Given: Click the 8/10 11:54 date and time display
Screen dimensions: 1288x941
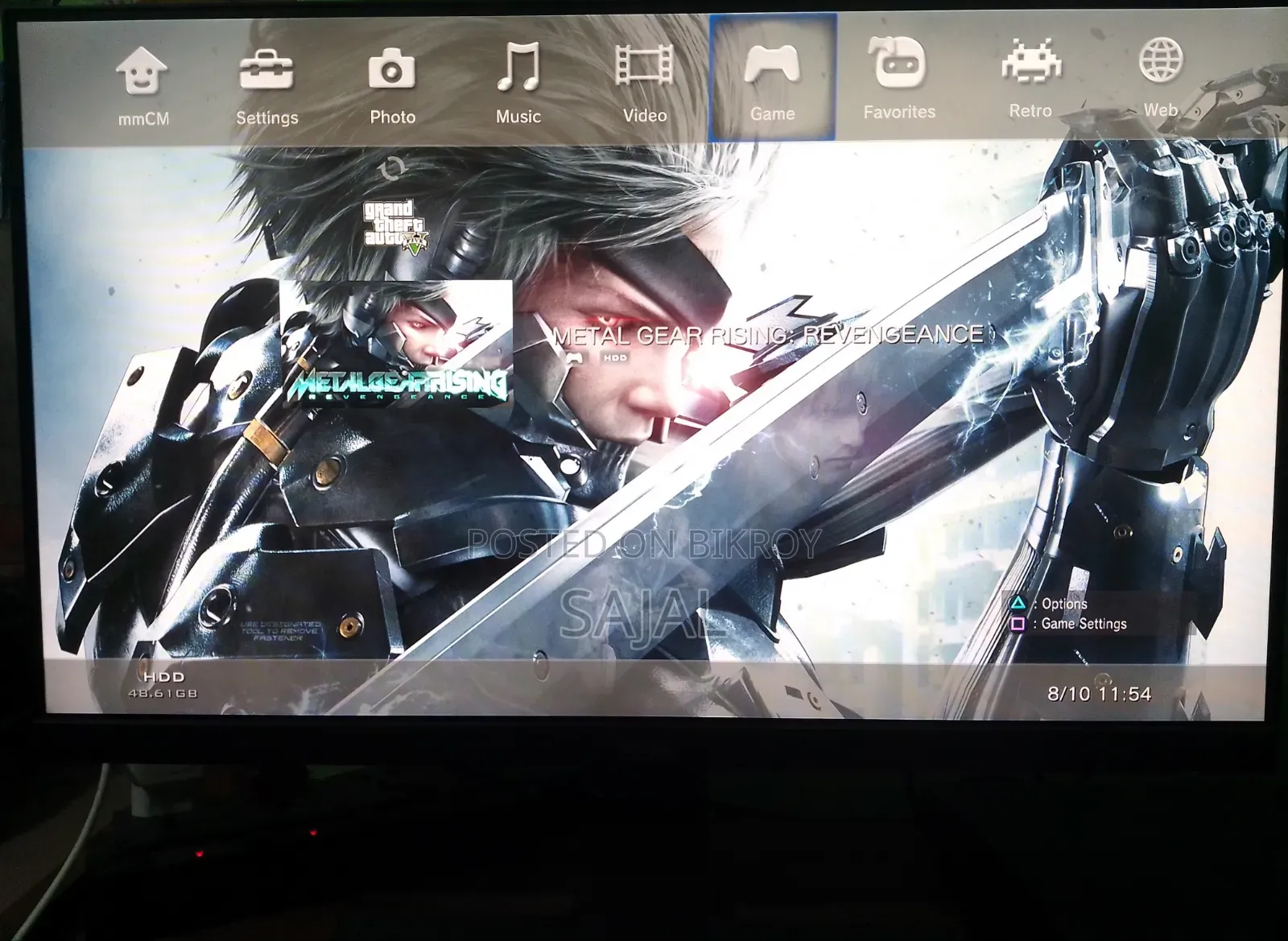Looking at the screenshot, I should 1099,694.
